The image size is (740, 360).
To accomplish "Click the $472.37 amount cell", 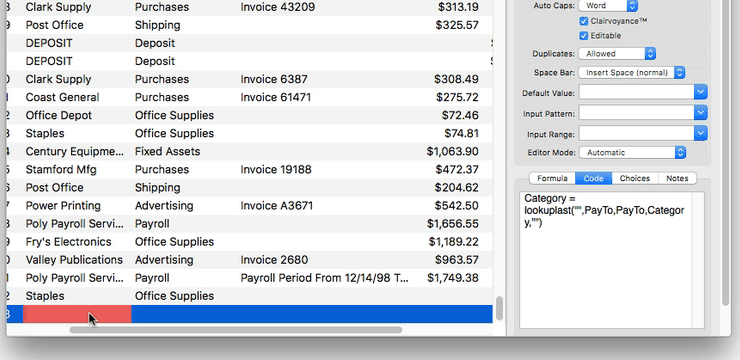I will [457, 169].
